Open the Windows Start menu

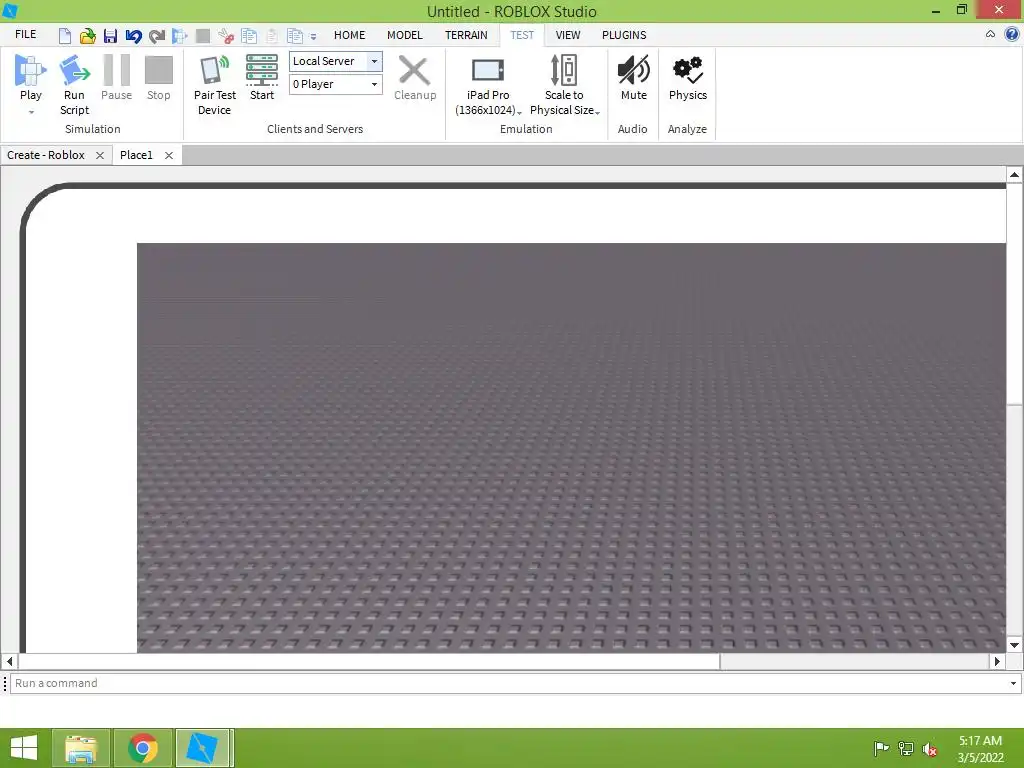(x=24, y=748)
